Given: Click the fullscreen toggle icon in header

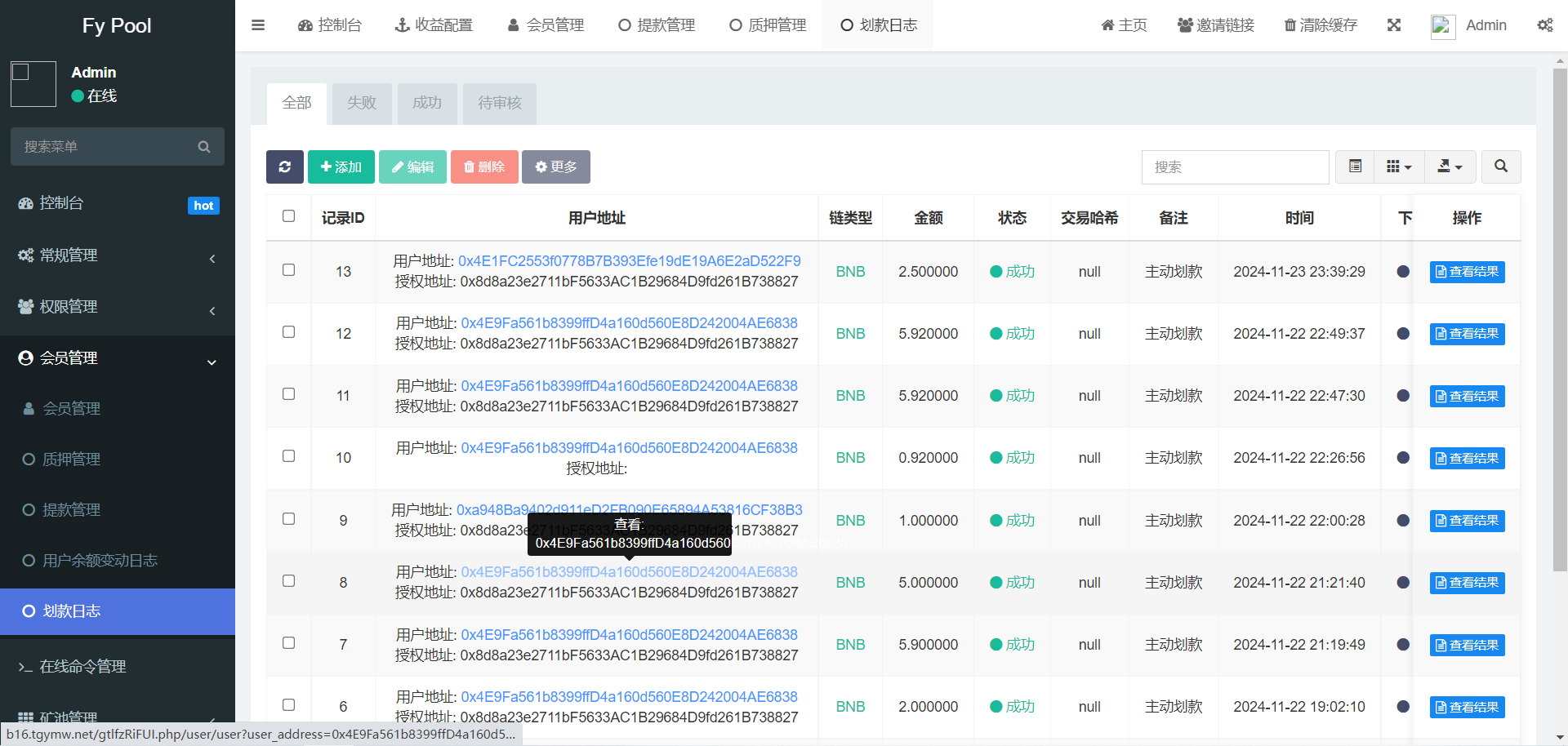Looking at the screenshot, I should (x=1393, y=25).
